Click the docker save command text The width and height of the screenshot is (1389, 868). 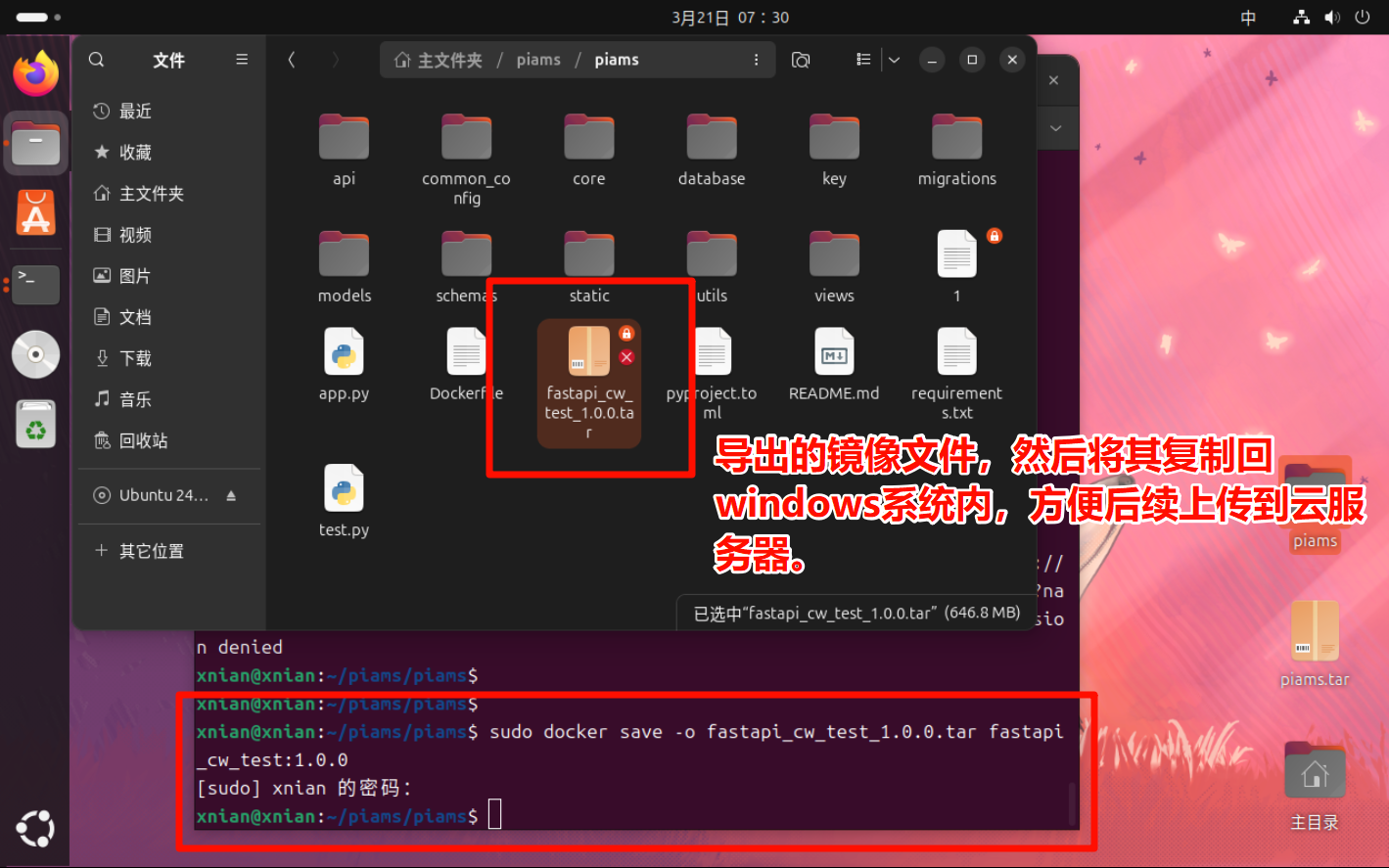(x=629, y=746)
